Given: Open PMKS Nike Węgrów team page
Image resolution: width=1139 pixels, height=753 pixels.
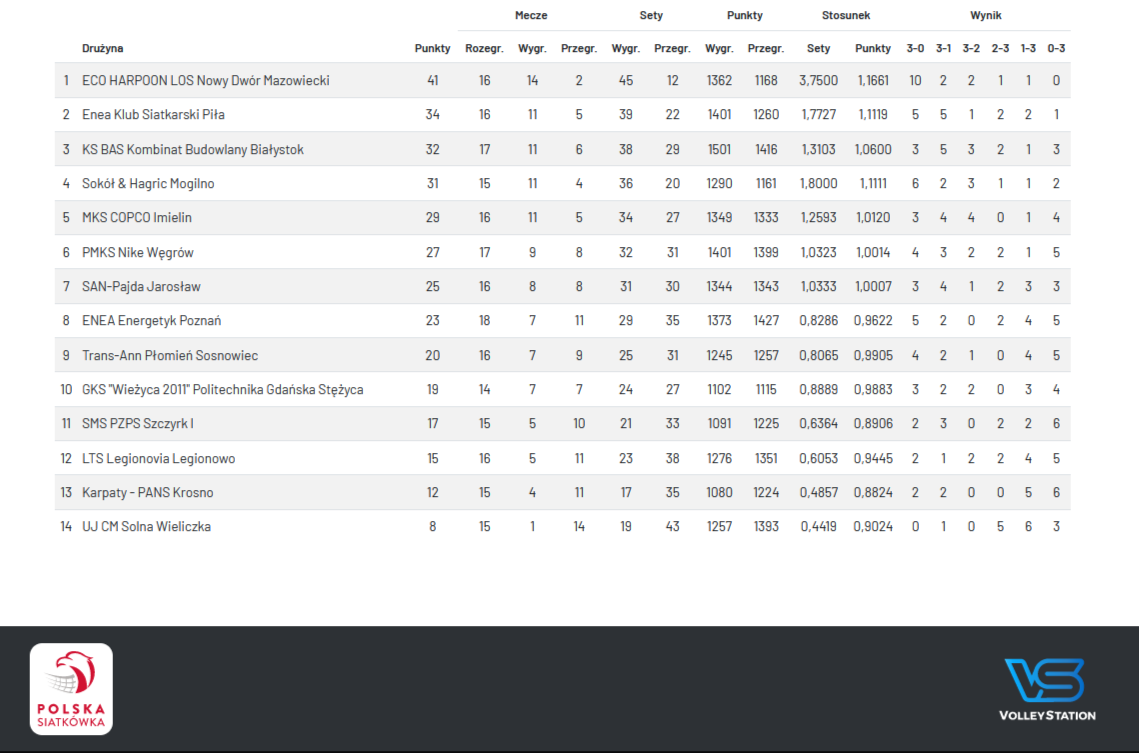Looking at the screenshot, I should coord(138,253).
